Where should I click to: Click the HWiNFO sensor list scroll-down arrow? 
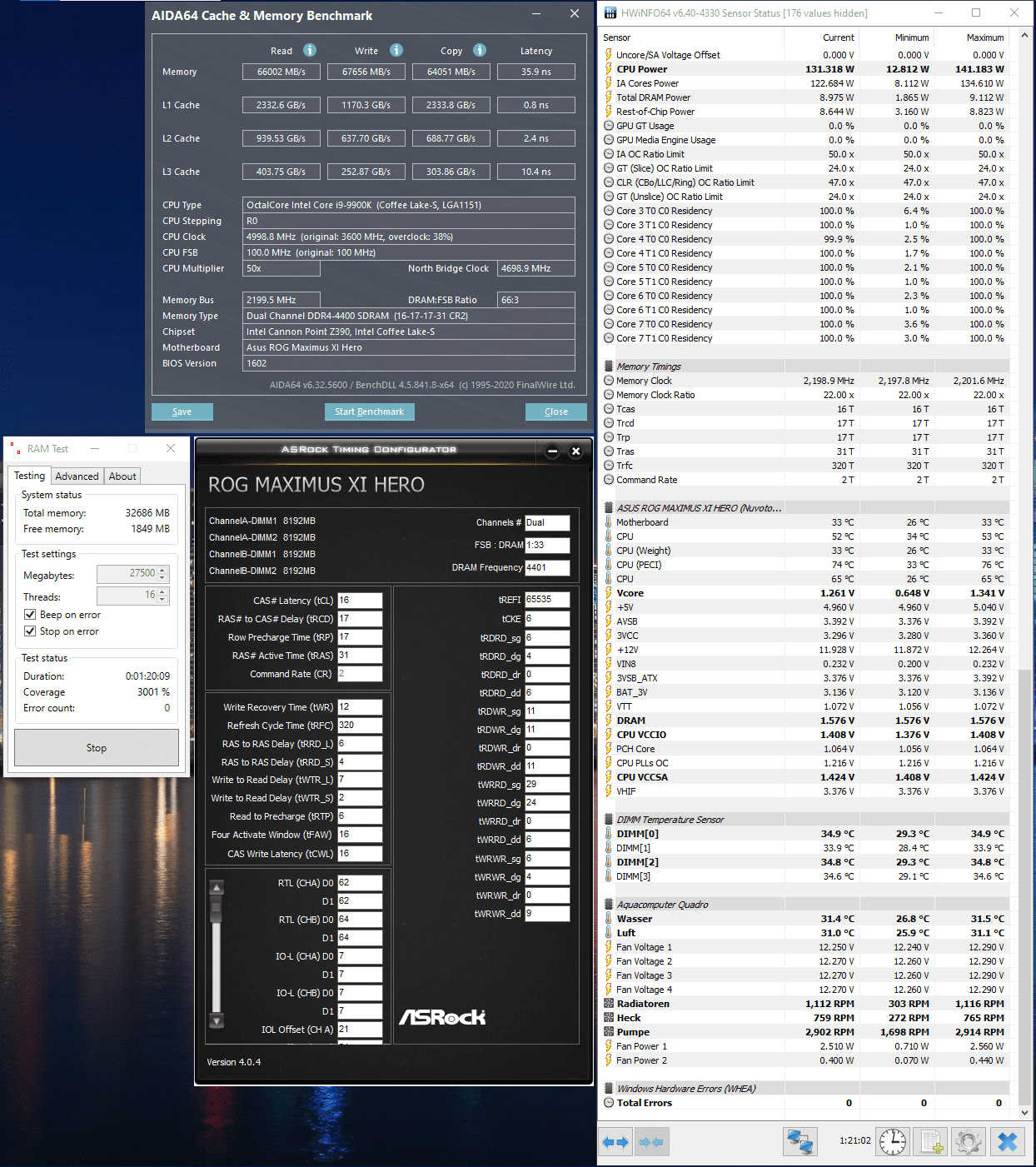[x=1024, y=1111]
